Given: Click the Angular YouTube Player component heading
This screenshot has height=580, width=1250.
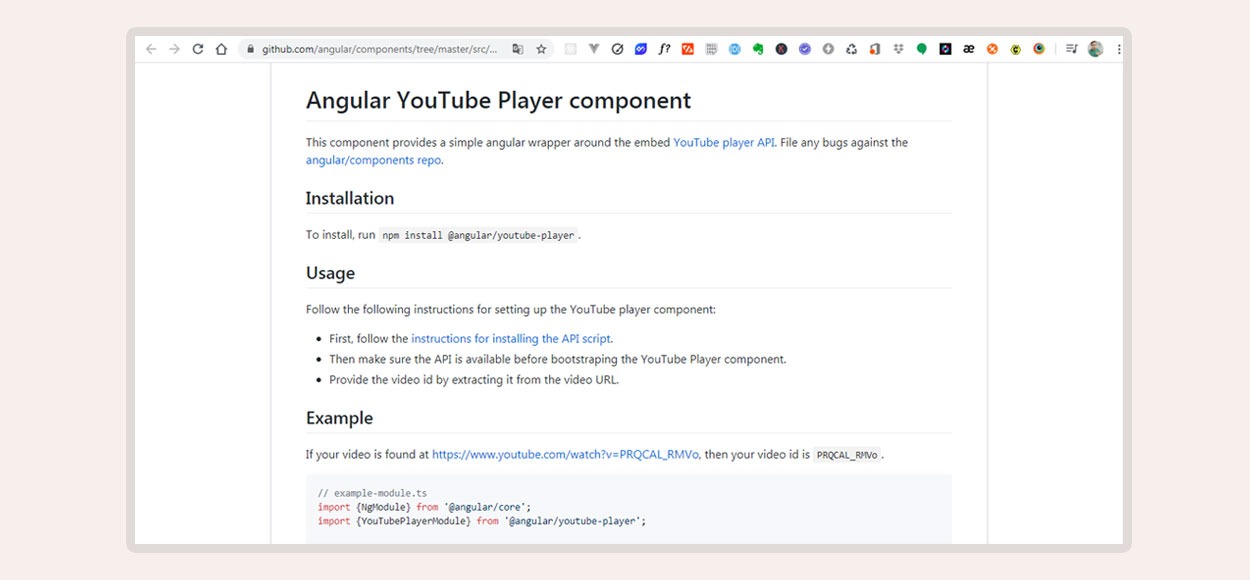Looking at the screenshot, I should (x=498, y=100).
